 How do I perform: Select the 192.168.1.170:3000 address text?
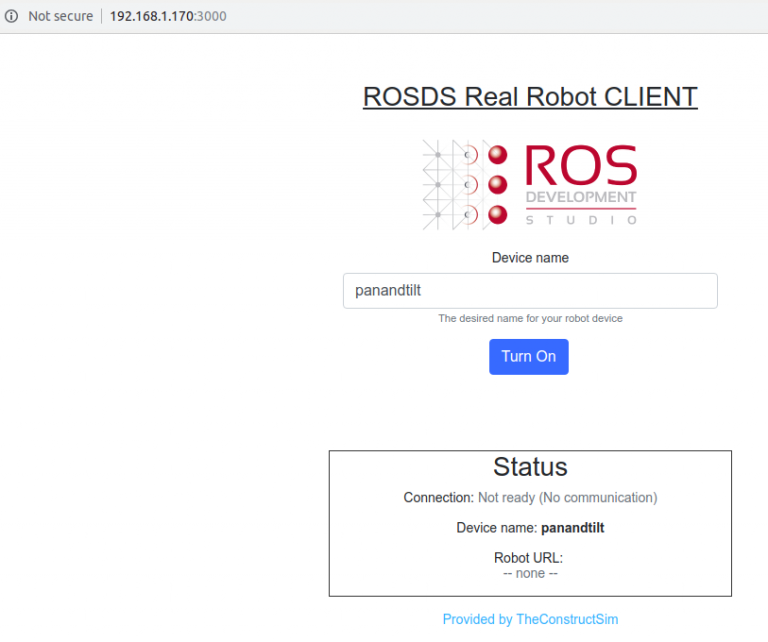tap(168, 16)
